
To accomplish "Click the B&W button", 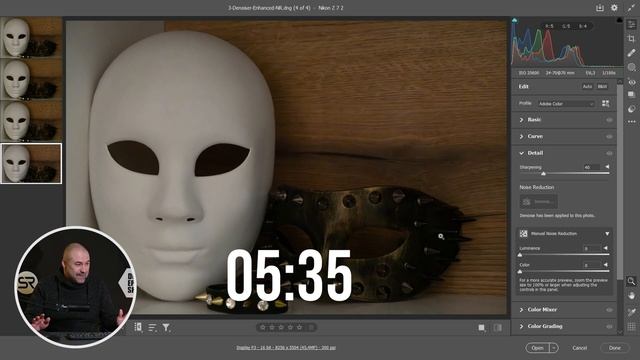I will 602,87.
